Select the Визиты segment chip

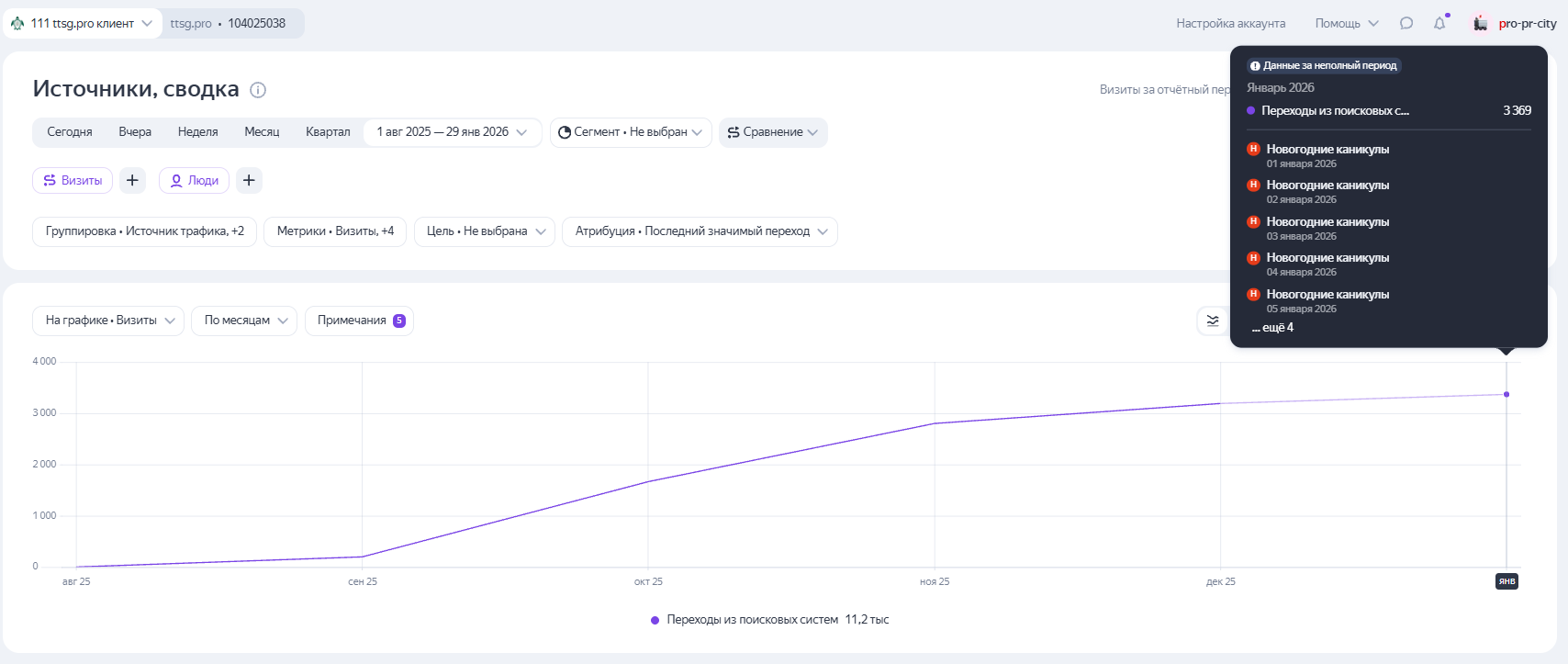click(x=73, y=181)
